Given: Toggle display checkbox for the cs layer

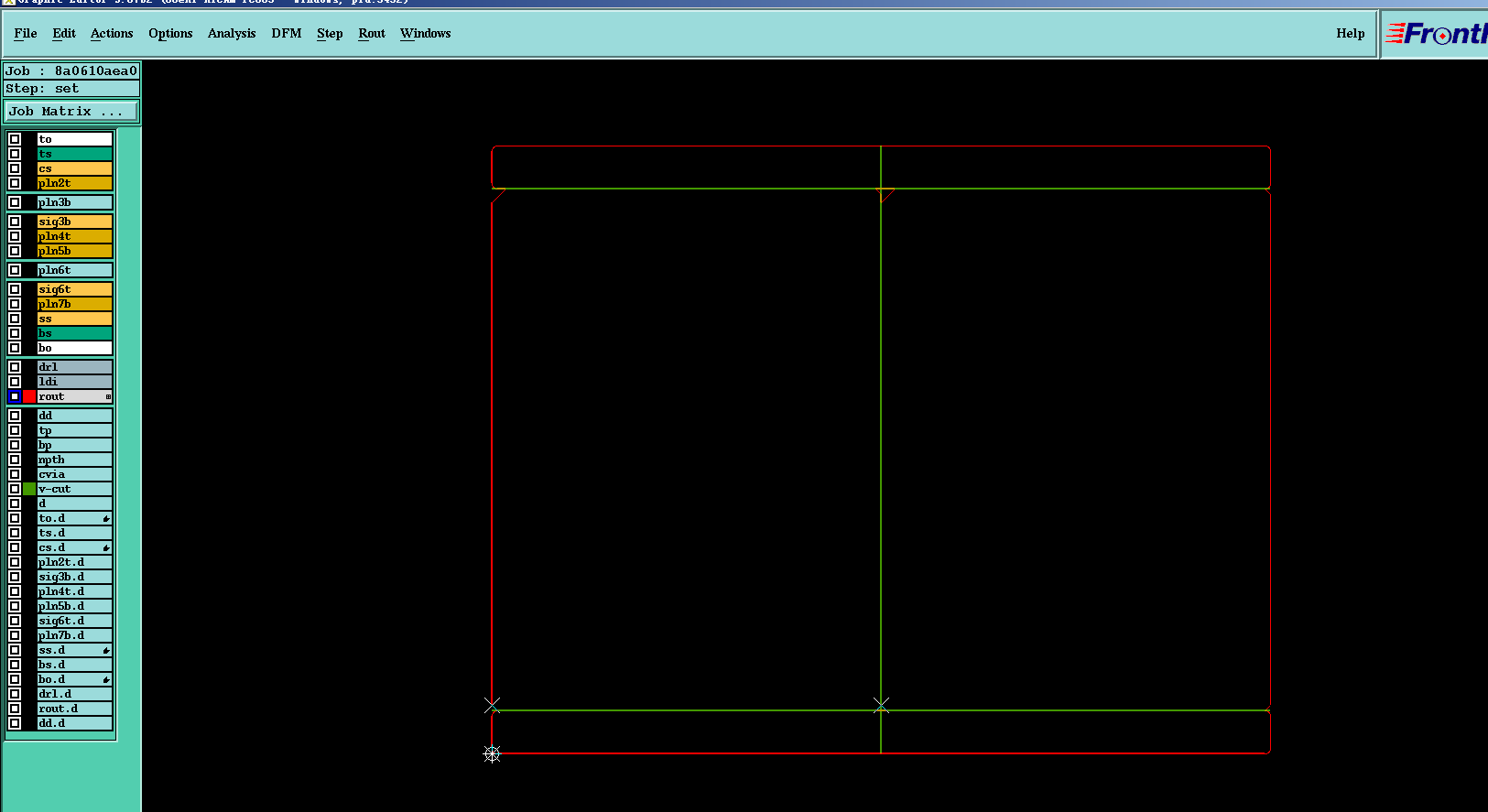Looking at the screenshot, I should click(x=15, y=168).
